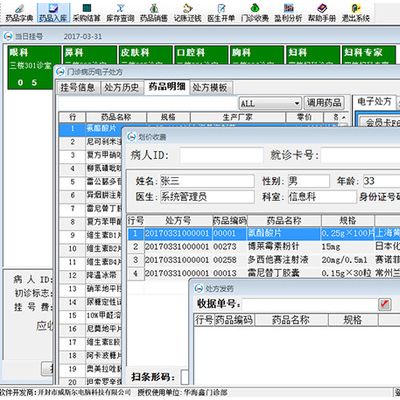400x400 pixels.
Task: Select the 记账还钱 toolbar icon
Action: (188, 13)
